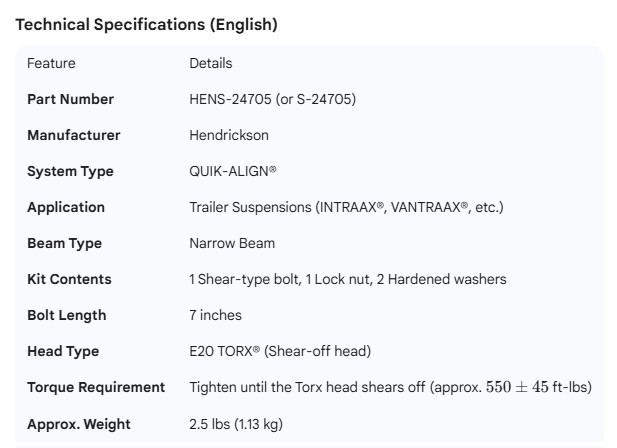Click the Kit Contents row label
The image size is (617, 448).
click(69, 279)
